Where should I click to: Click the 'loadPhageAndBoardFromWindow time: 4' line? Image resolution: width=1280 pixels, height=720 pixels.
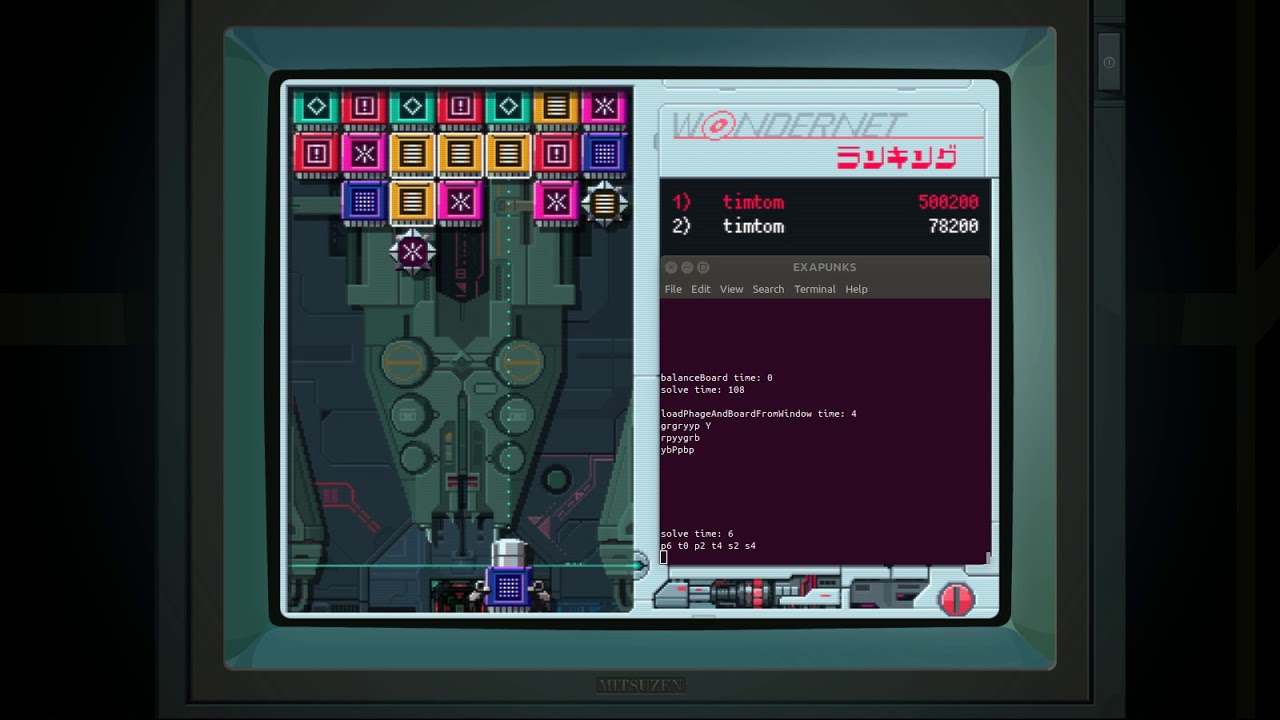click(x=759, y=414)
